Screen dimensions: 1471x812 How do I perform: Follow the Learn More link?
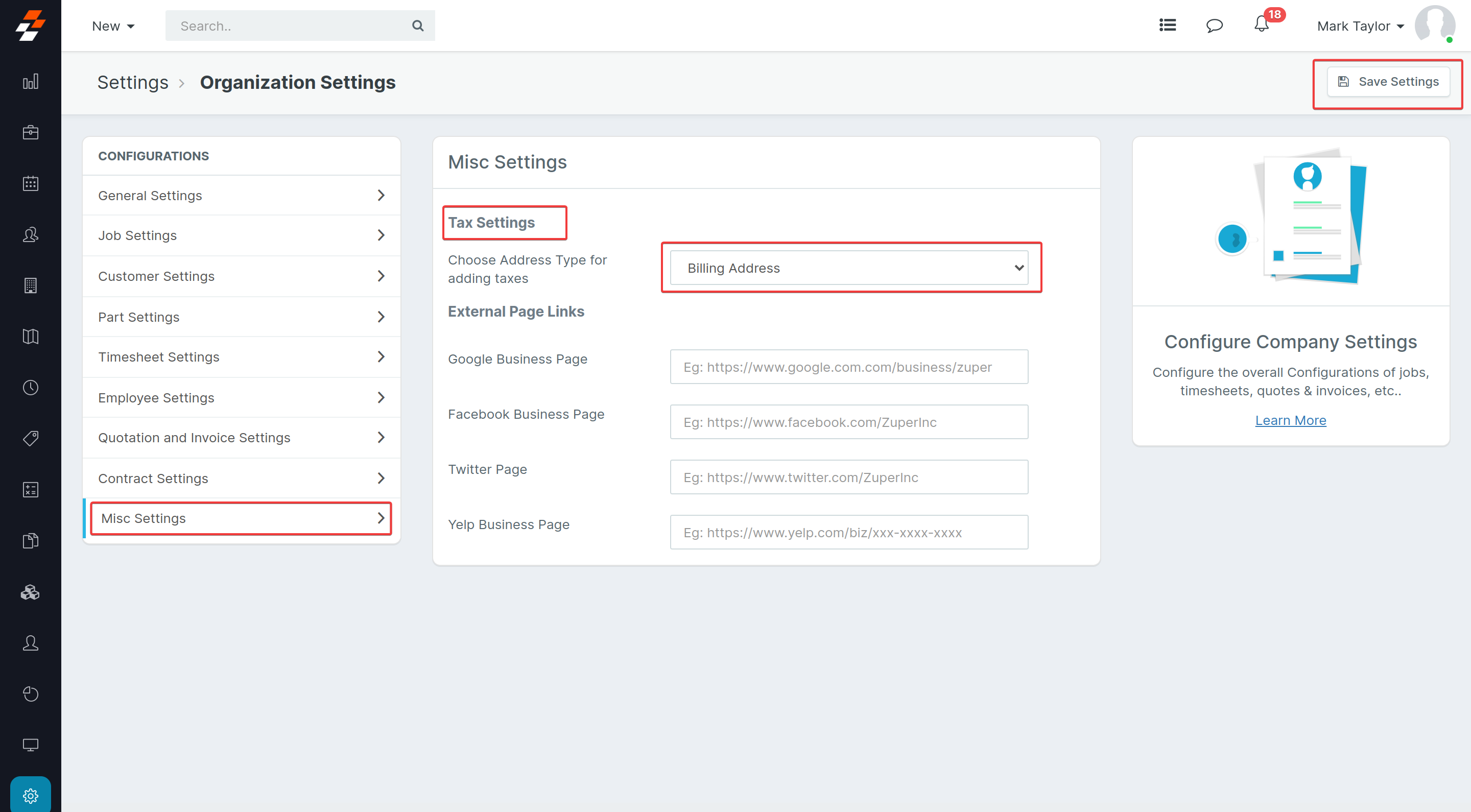[x=1290, y=420]
